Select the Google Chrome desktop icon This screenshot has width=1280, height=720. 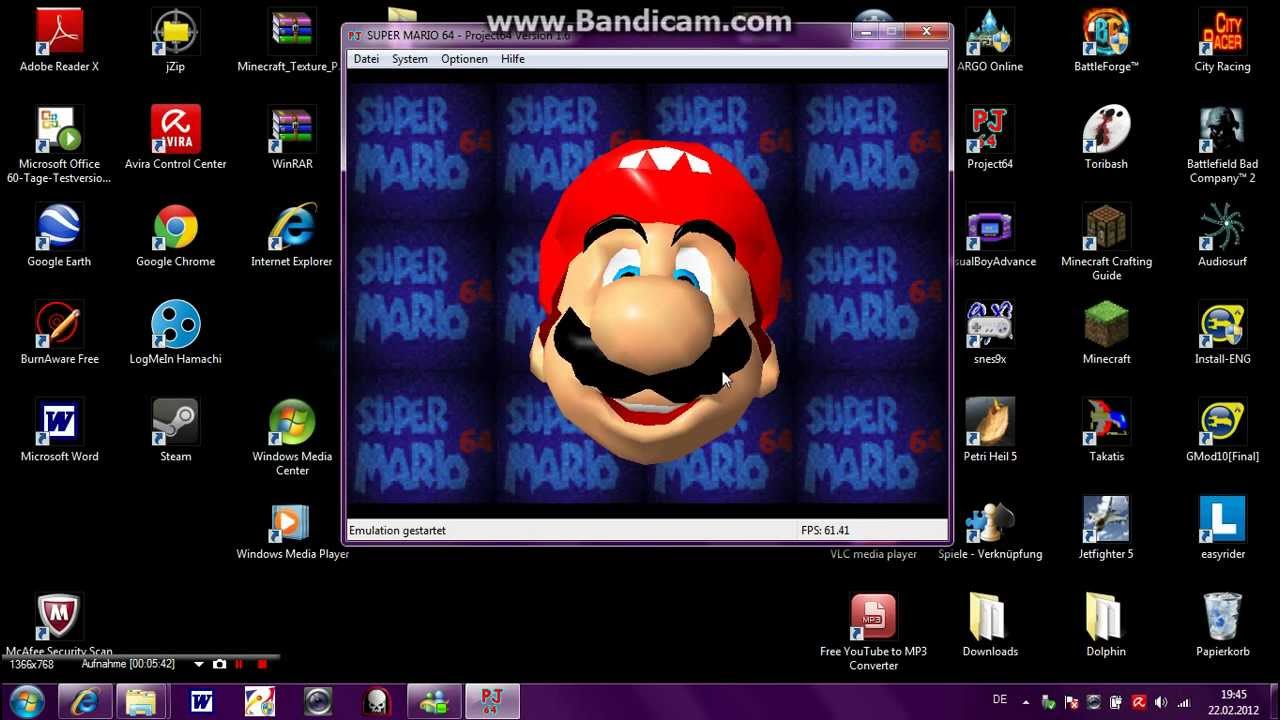[x=175, y=237]
